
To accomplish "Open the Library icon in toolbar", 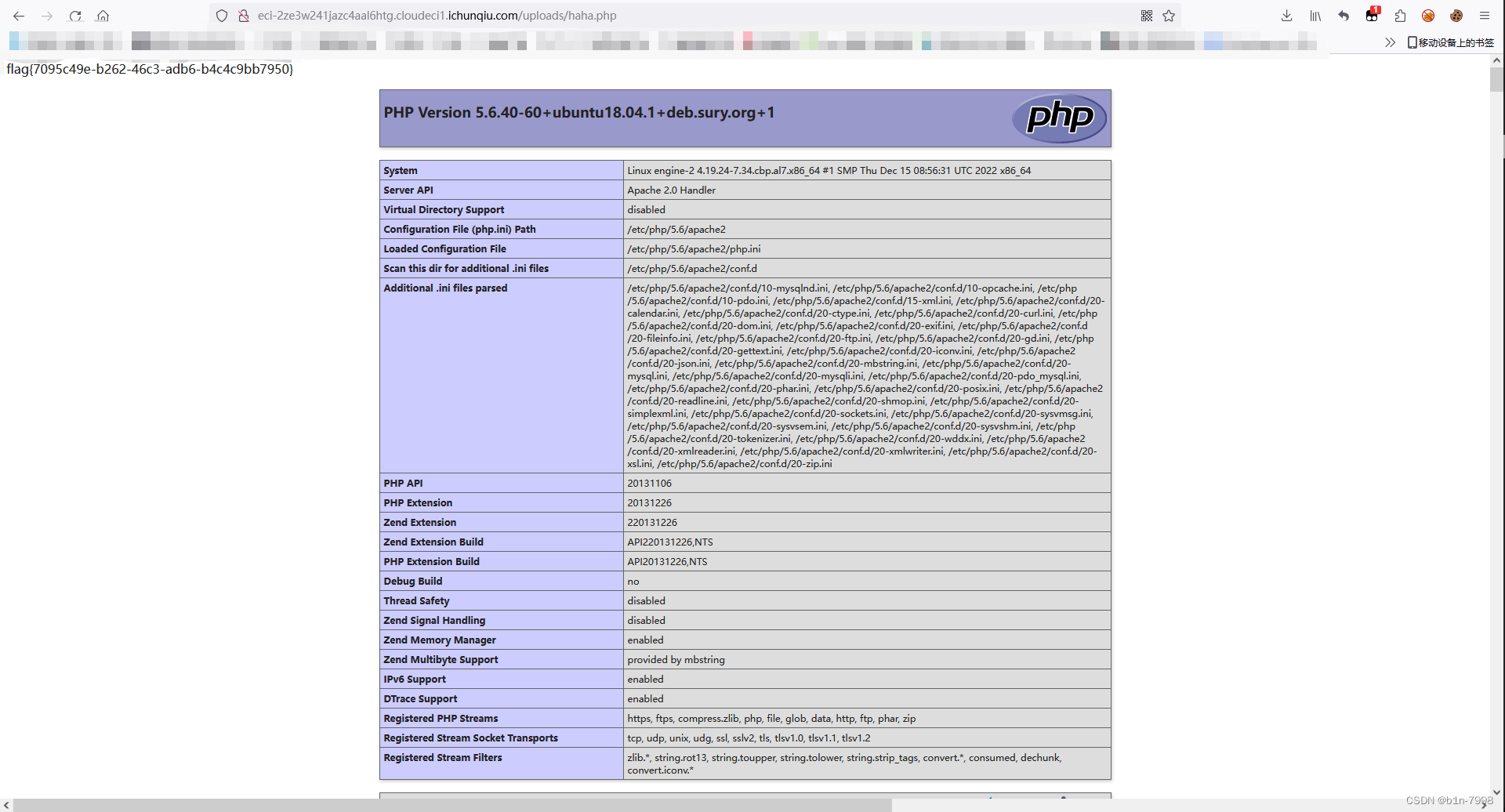I will (1315, 16).
